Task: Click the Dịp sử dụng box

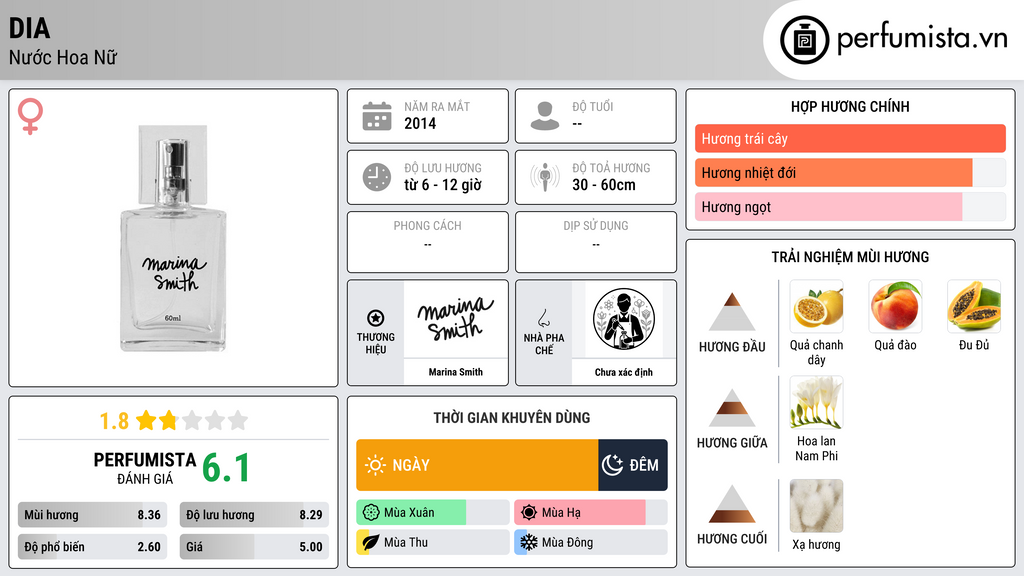Action: pos(596,242)
